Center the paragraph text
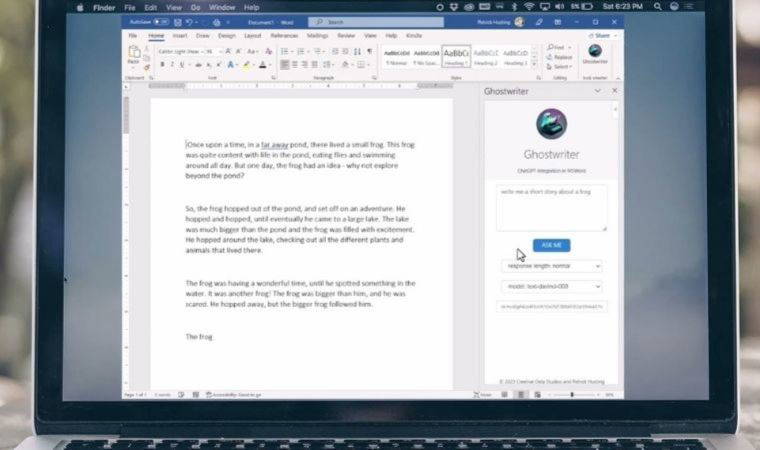Screen dimensions: 760x450 pyautogui.click(x=295, y=64)
